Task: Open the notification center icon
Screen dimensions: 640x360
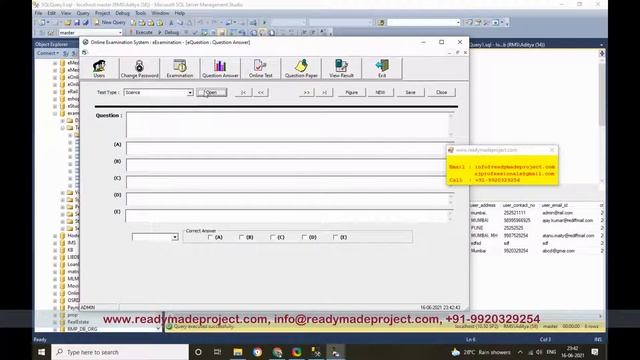Action: coord(595,352)
